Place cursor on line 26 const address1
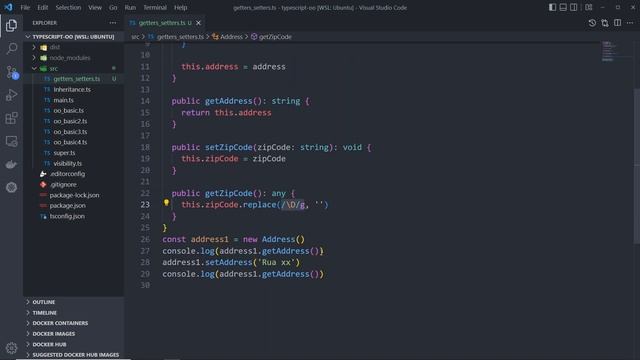The image size is (640, 360). click(x=233, y=239)
